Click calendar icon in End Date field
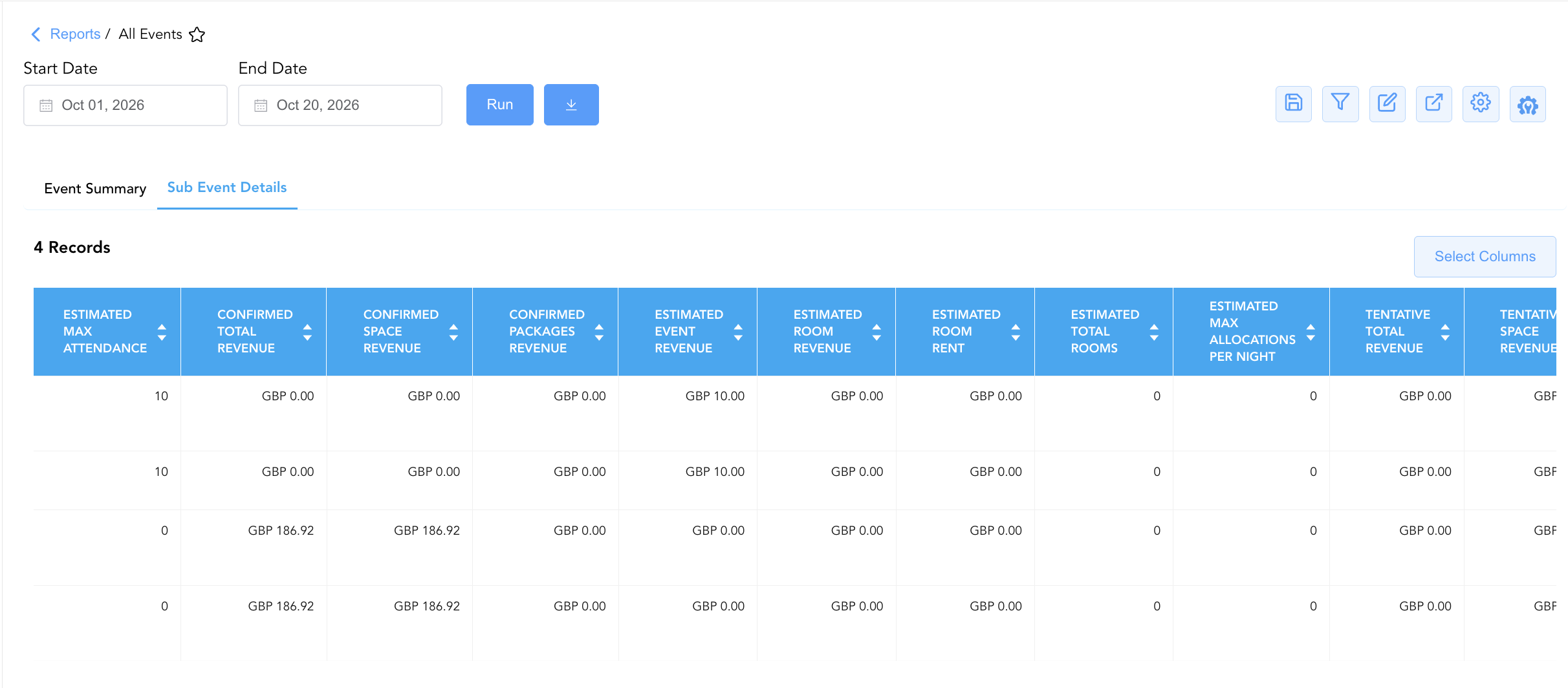1568x688 pixels. click(x=261, y=105)
